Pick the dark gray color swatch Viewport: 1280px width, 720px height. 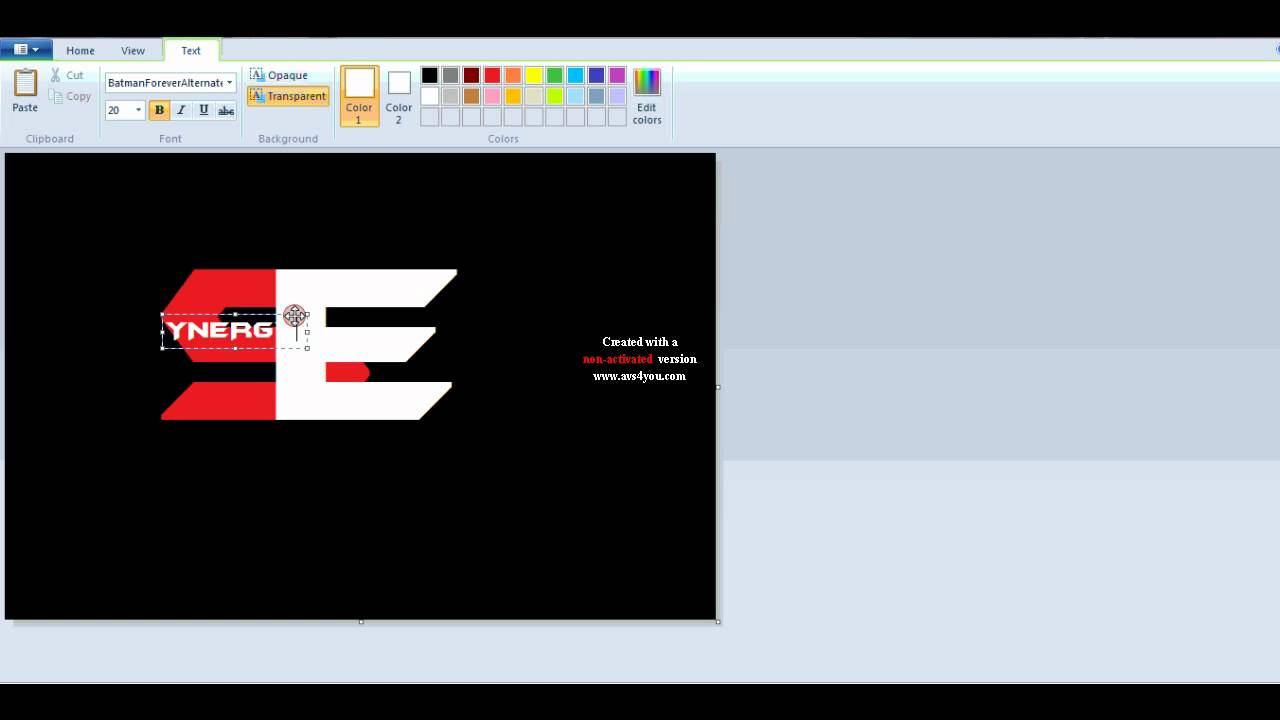pos(451,75)
